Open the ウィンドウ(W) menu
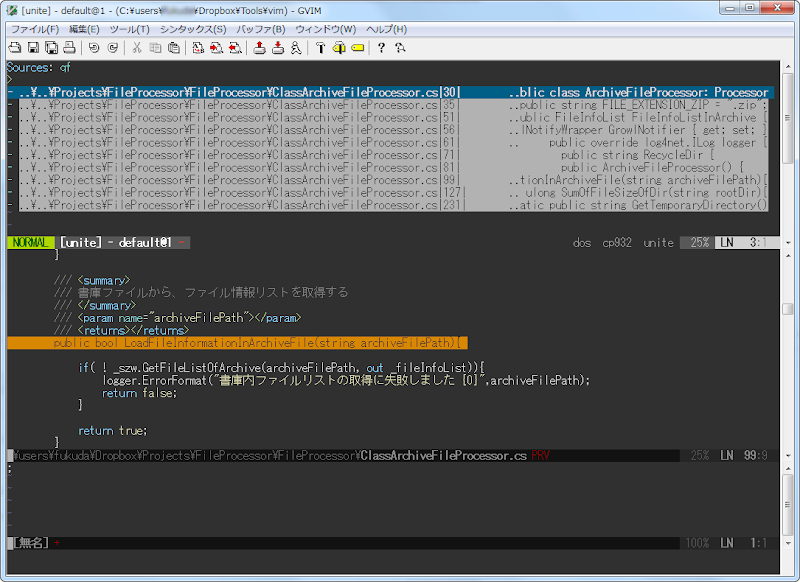 click(326, 29)
